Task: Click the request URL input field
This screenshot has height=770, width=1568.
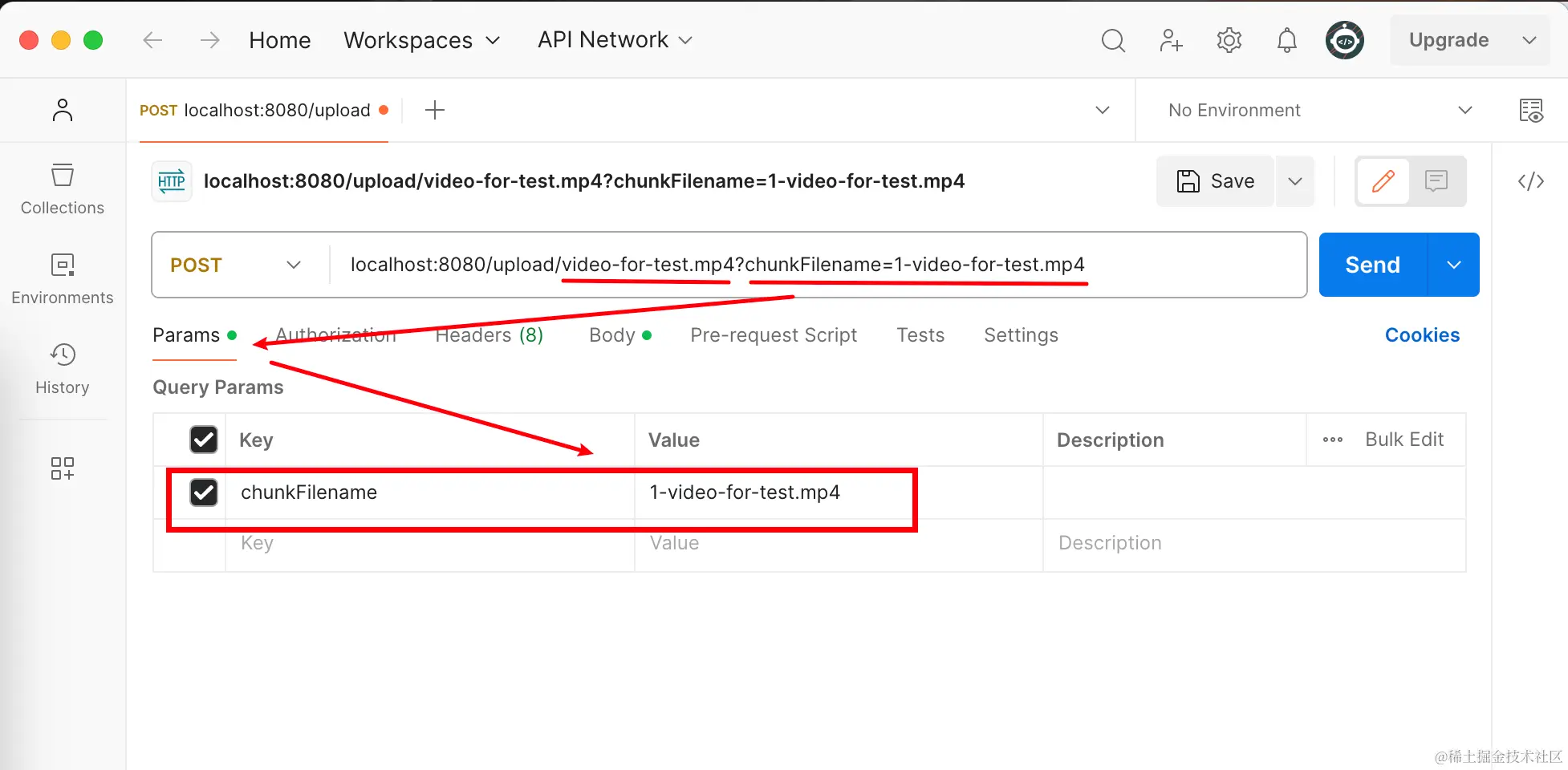Action: click(x=817, y=265)
